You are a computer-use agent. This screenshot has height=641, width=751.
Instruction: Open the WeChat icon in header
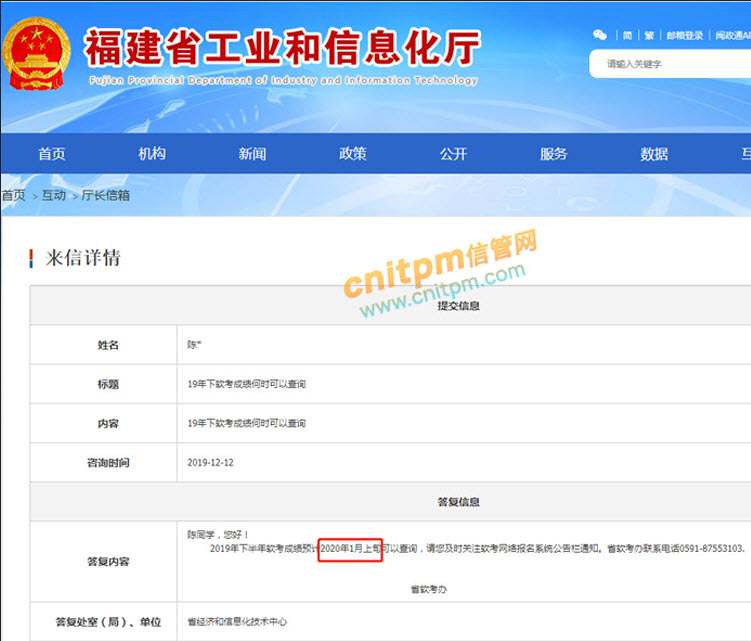600,34
